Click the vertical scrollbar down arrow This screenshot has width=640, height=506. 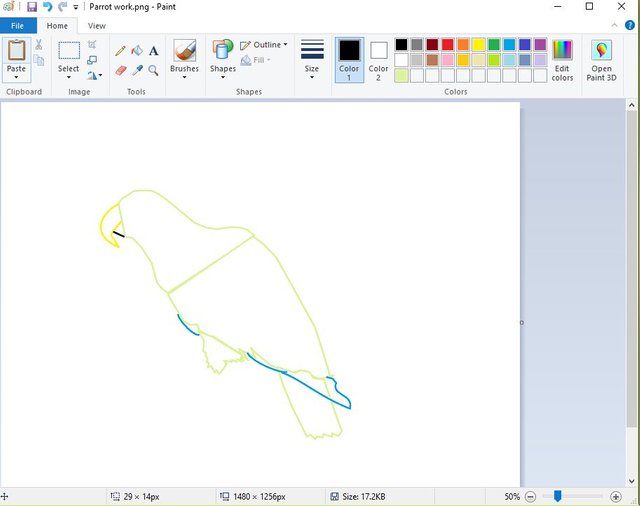631,482
